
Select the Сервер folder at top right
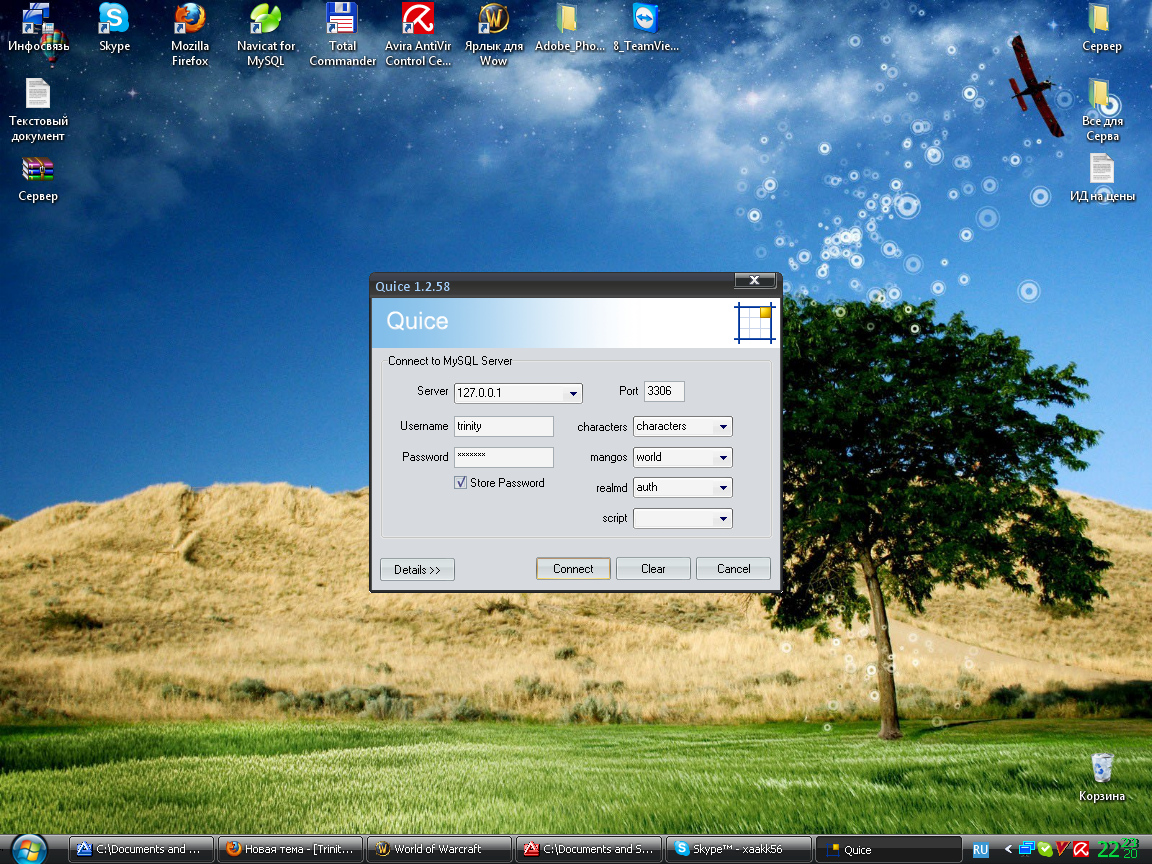1101,28
